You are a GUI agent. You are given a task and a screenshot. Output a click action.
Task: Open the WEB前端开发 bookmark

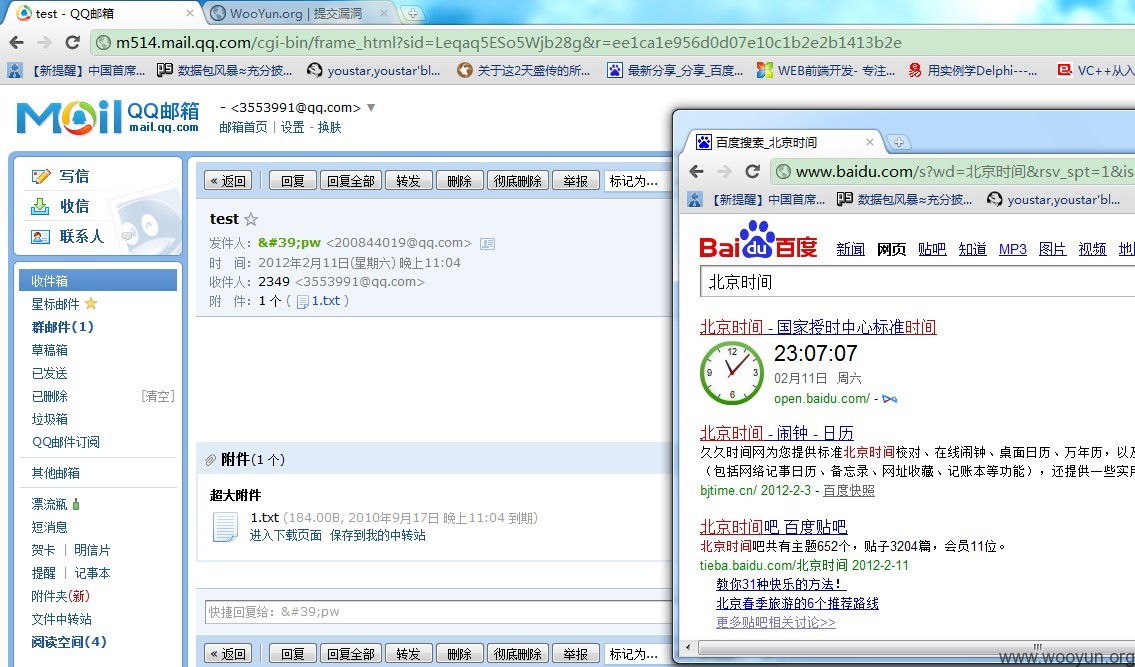[826, 70]
